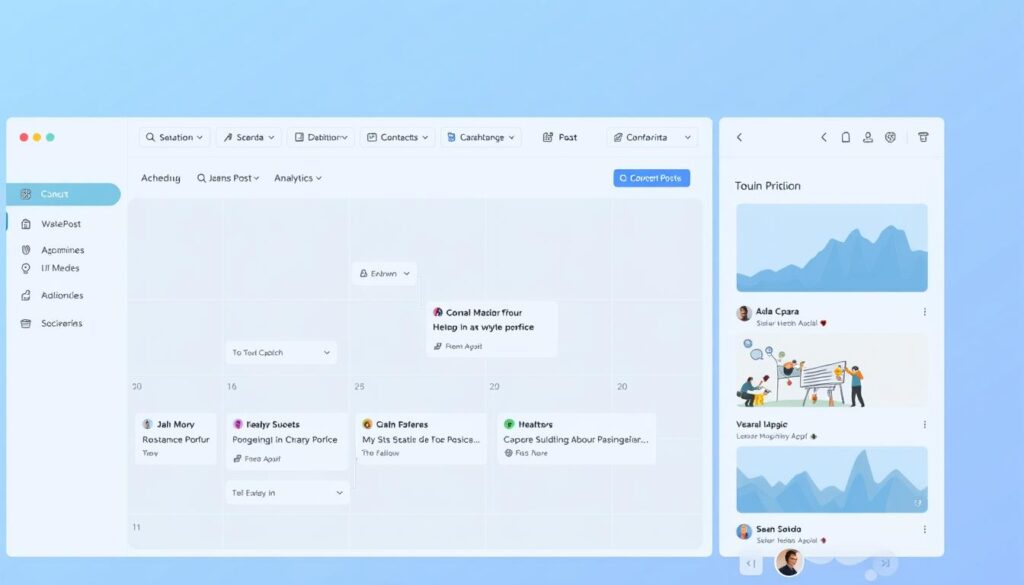Open the Contacts dropdown in the top bar
This screenshot has height=585, width=1024.
click(x=397, y=136)
